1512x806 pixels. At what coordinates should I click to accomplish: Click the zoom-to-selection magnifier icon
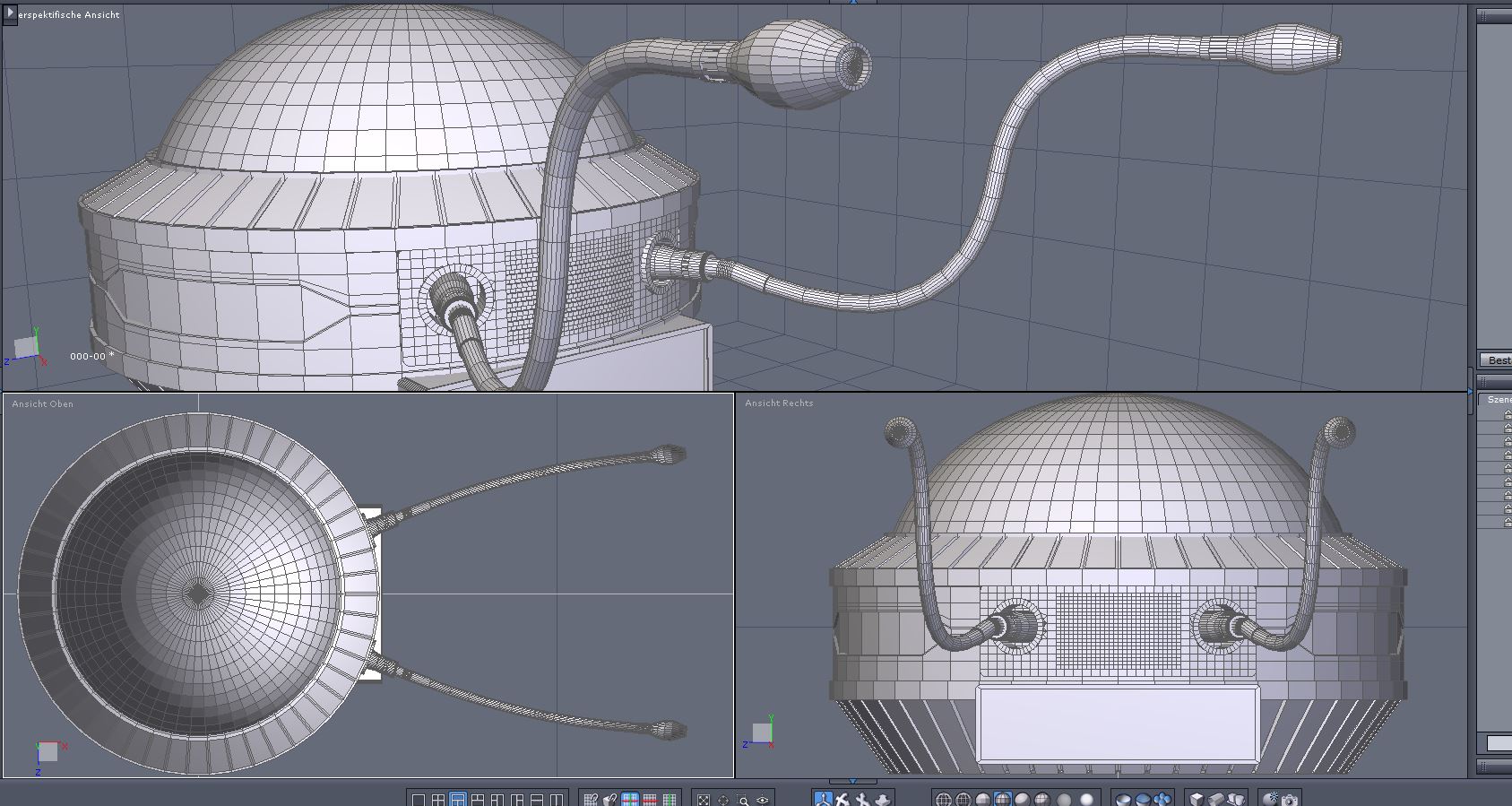click(x=743, y=799)
